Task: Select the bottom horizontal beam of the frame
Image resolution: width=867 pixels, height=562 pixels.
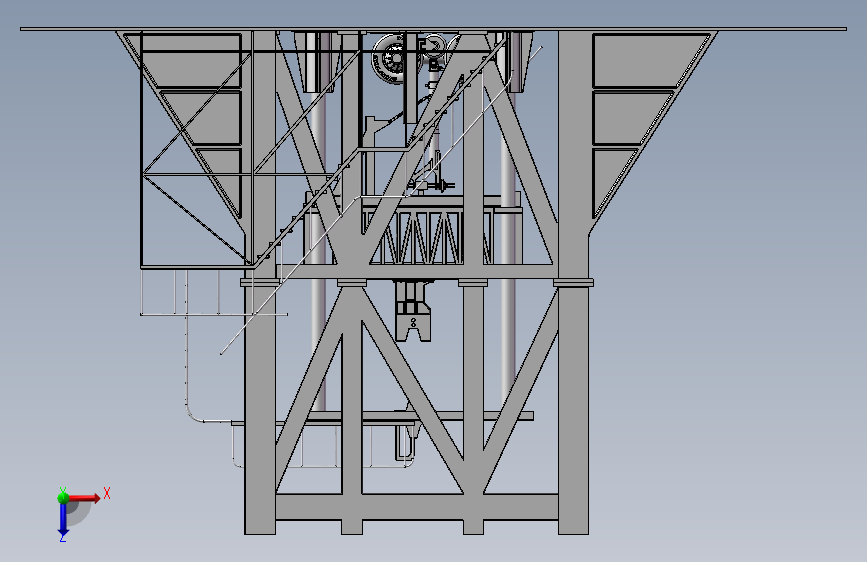Action: coord(416,507)
